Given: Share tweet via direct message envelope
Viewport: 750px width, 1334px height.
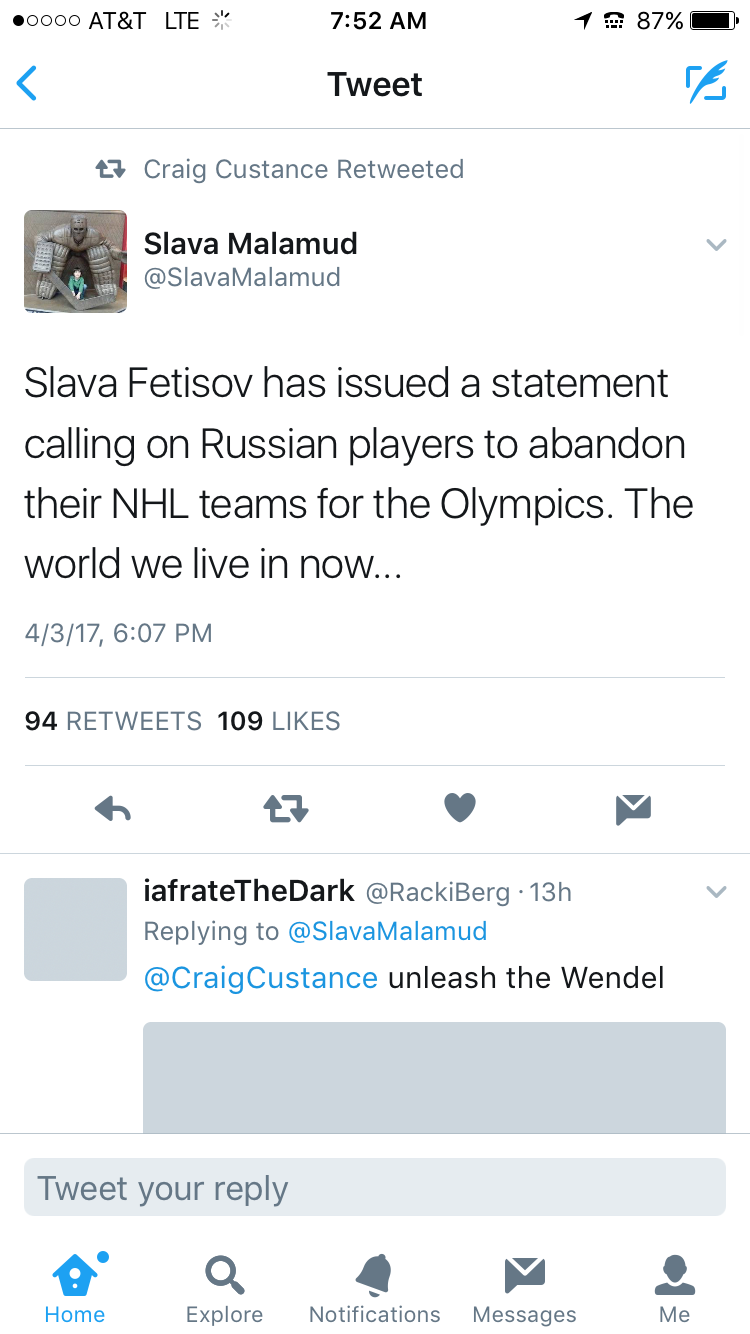Looking at the screenshot, I should tap(634, 809).
